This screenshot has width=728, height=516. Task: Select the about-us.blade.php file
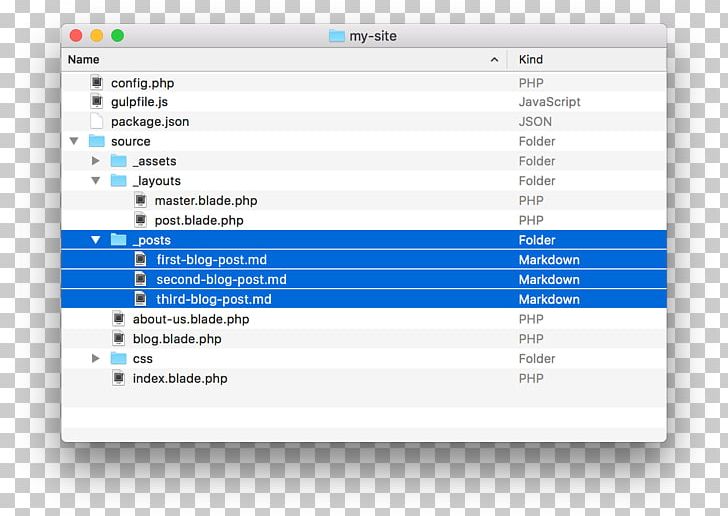[190, 319]
